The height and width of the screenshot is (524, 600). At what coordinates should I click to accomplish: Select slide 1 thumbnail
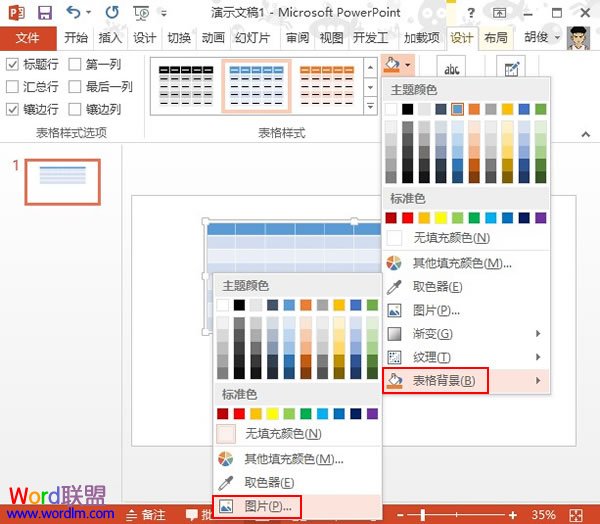click(x=63, y=182)
